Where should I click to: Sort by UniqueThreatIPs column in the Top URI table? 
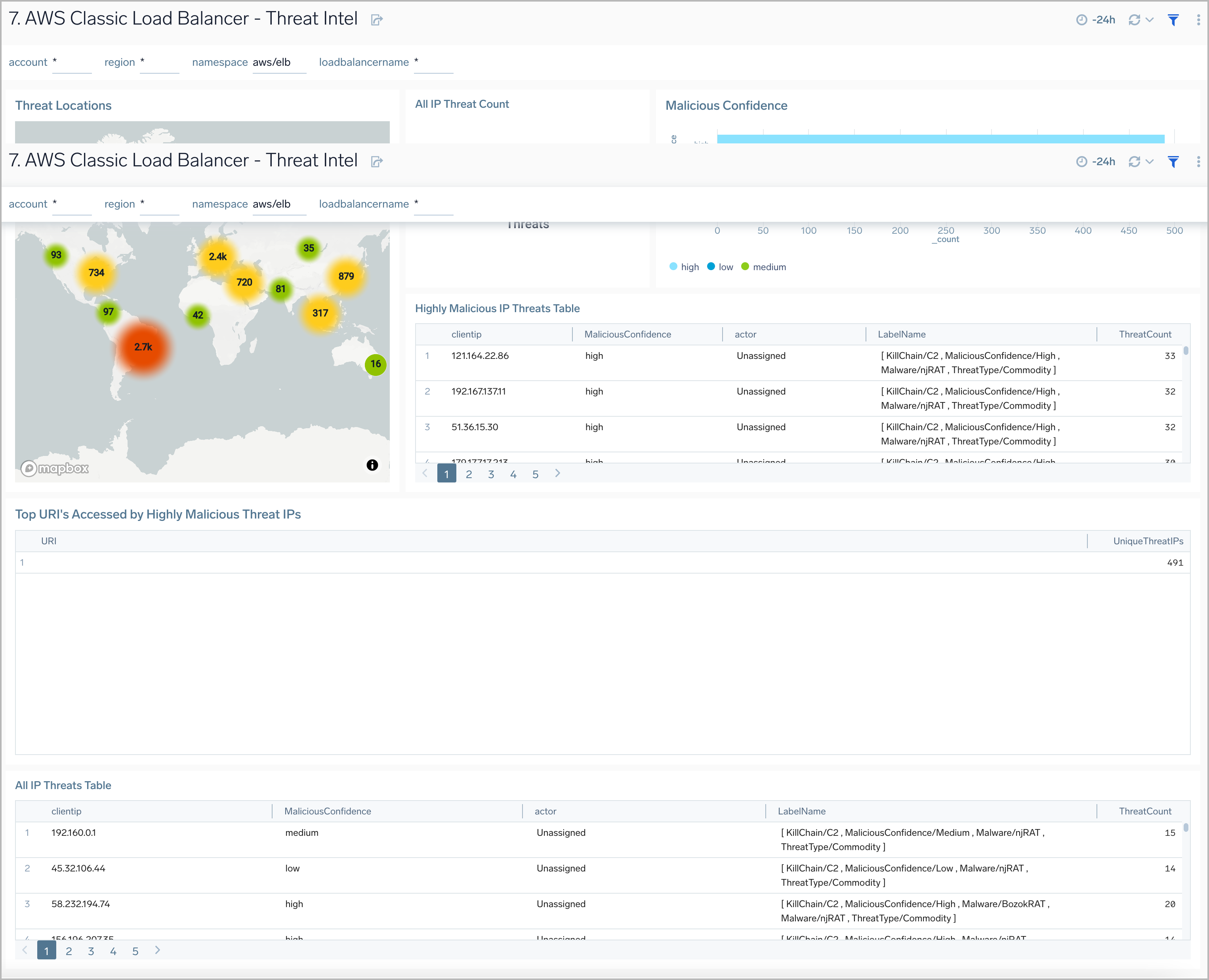[1148, 541]
